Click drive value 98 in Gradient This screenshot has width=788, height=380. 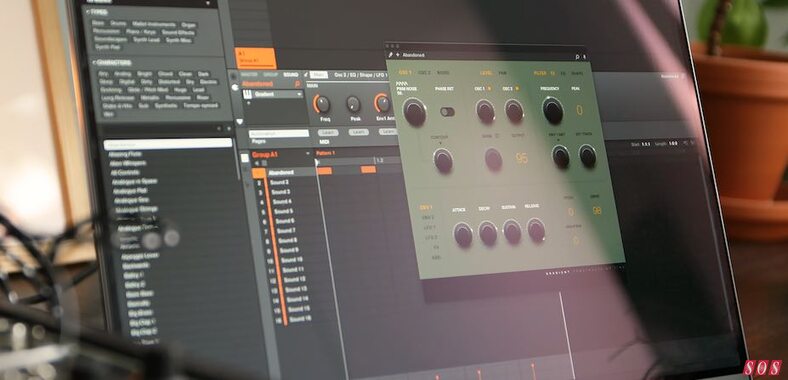click(x=597, y=211)
